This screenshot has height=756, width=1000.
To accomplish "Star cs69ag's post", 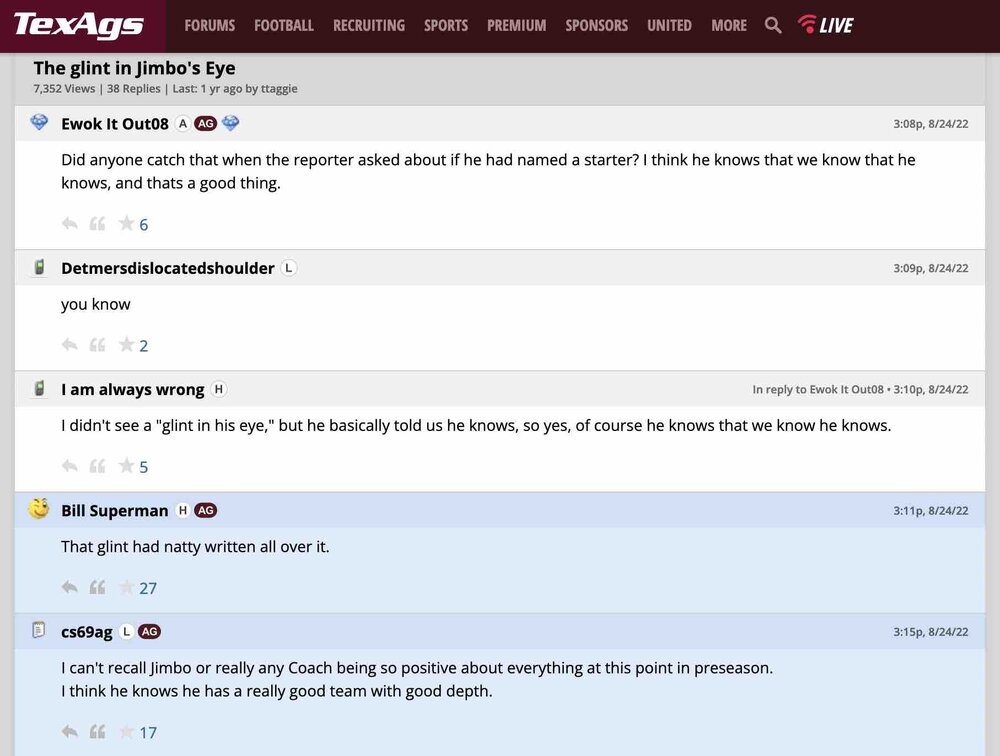I will pyautogui.click(x=127, y=732).
